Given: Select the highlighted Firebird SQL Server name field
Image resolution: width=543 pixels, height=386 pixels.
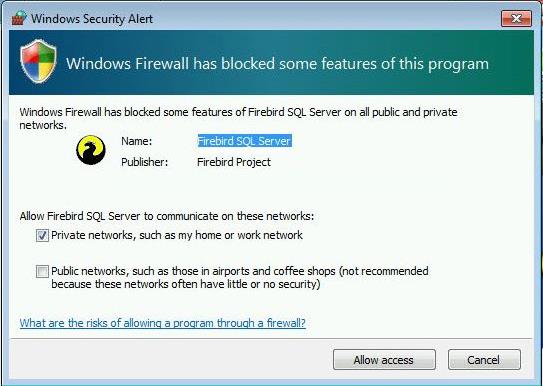Looking at the screenshot, I should tap(244, 141).
